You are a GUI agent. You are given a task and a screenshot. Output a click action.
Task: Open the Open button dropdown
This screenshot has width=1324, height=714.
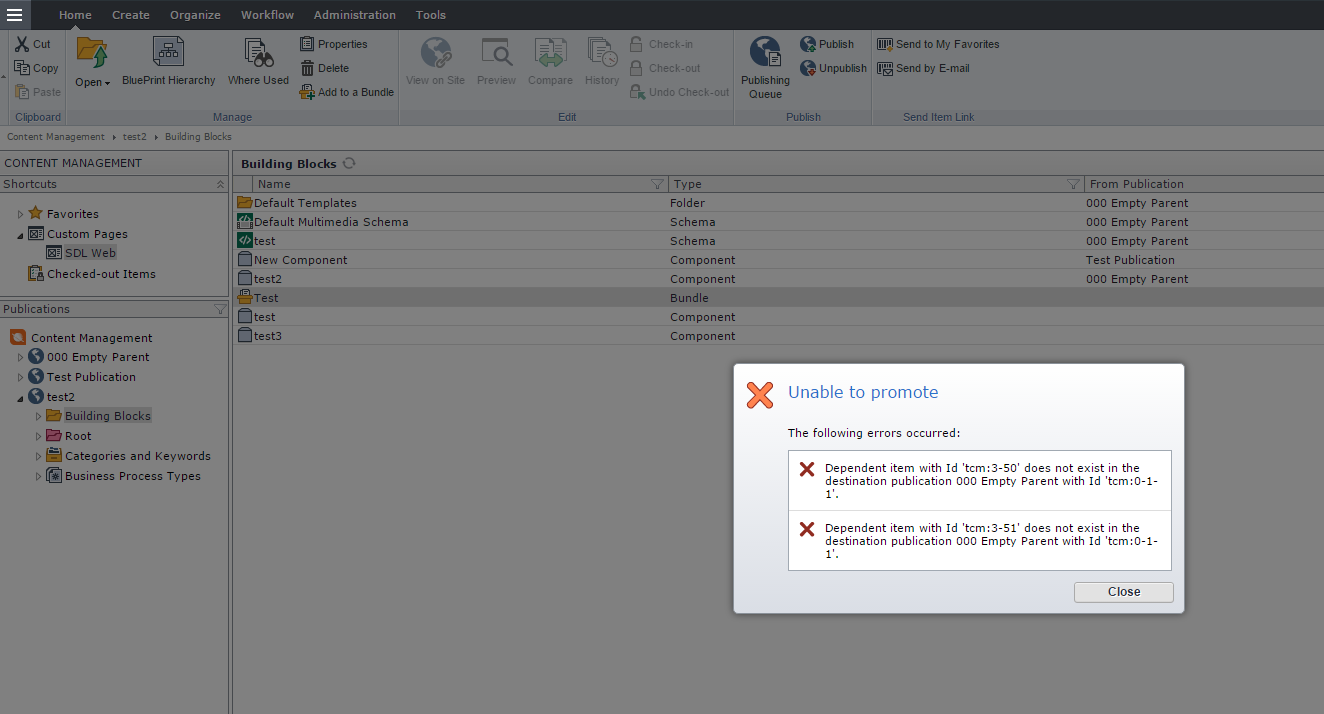[93, 82]
